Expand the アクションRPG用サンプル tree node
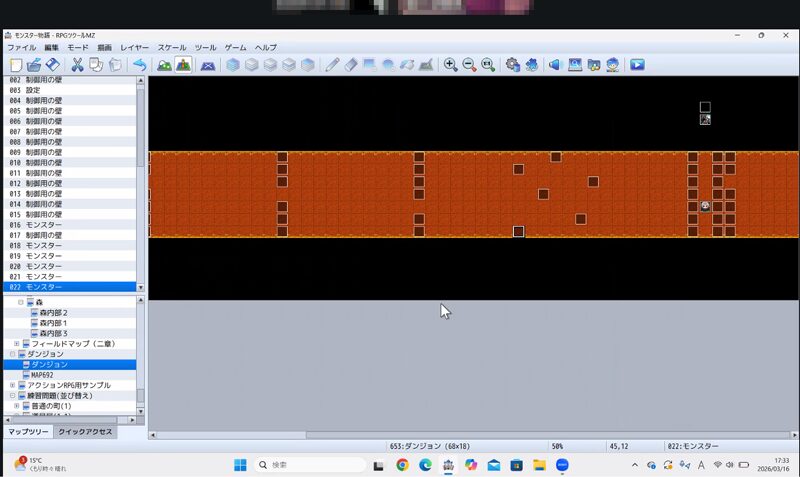Screen dimensions: 800x477 tap(11, 385)
